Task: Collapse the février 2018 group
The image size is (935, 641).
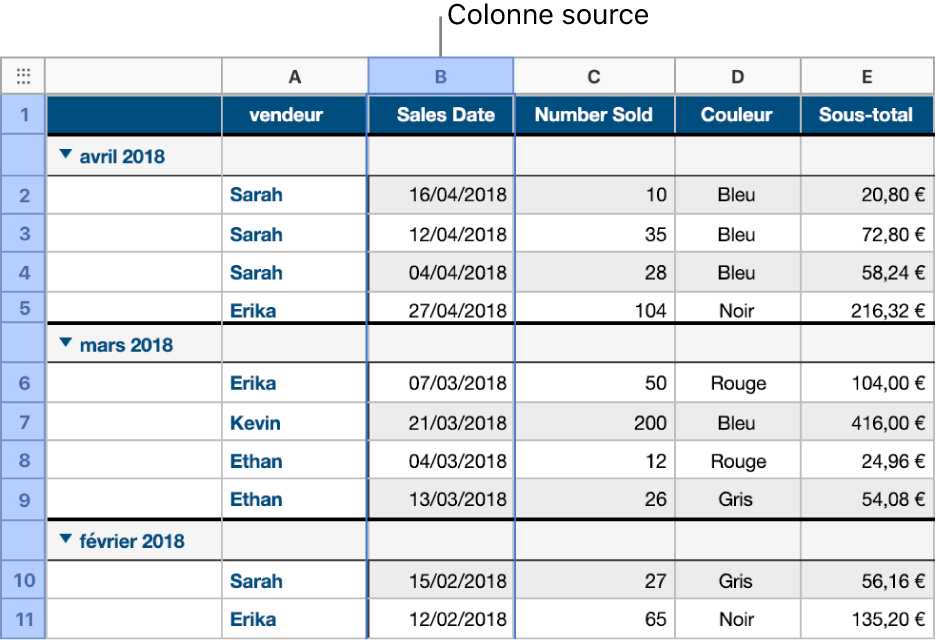Action: pyautogui.click(x=66, y=541)
